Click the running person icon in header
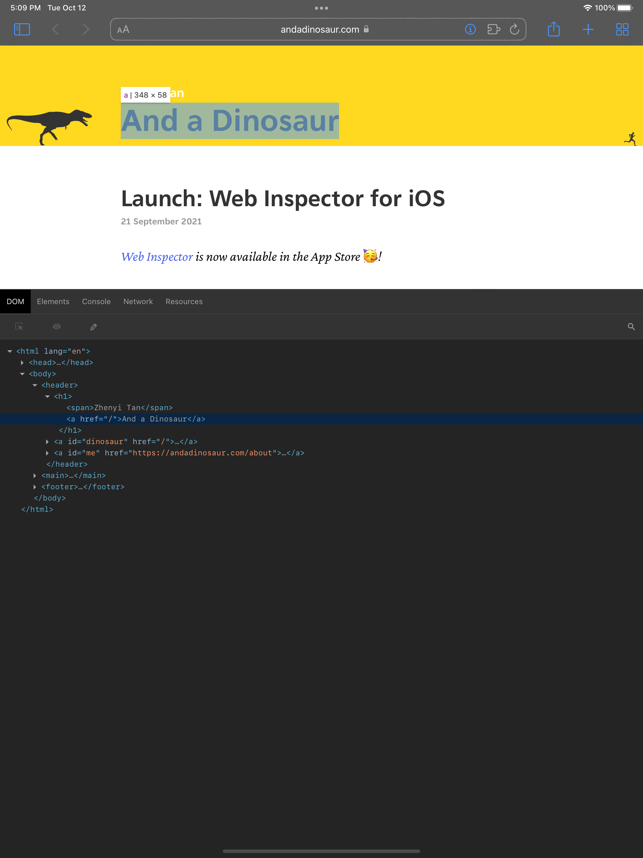This screenshot has height=858, width=643. (x=630, y=138)
